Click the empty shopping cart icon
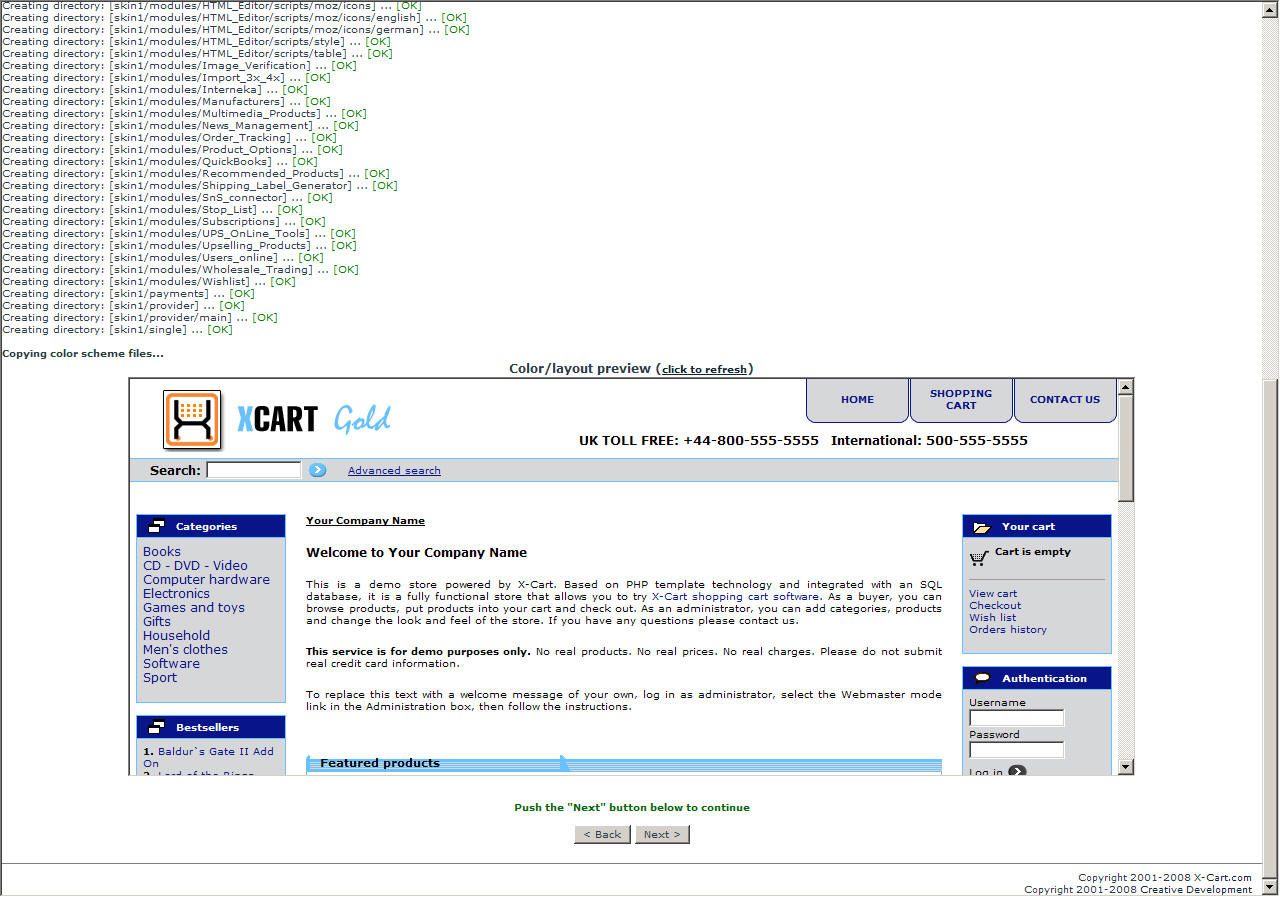 pos(979,558)
